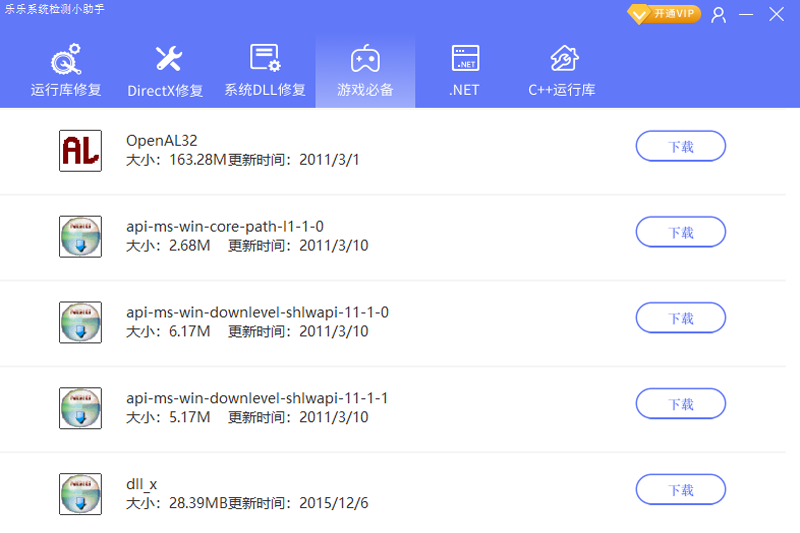Image resolution: width=800 pixels, height=533 pixels.
Task: Download api-ms-win-downlevel-shlwapi-11-1-0
Action: 681,318
